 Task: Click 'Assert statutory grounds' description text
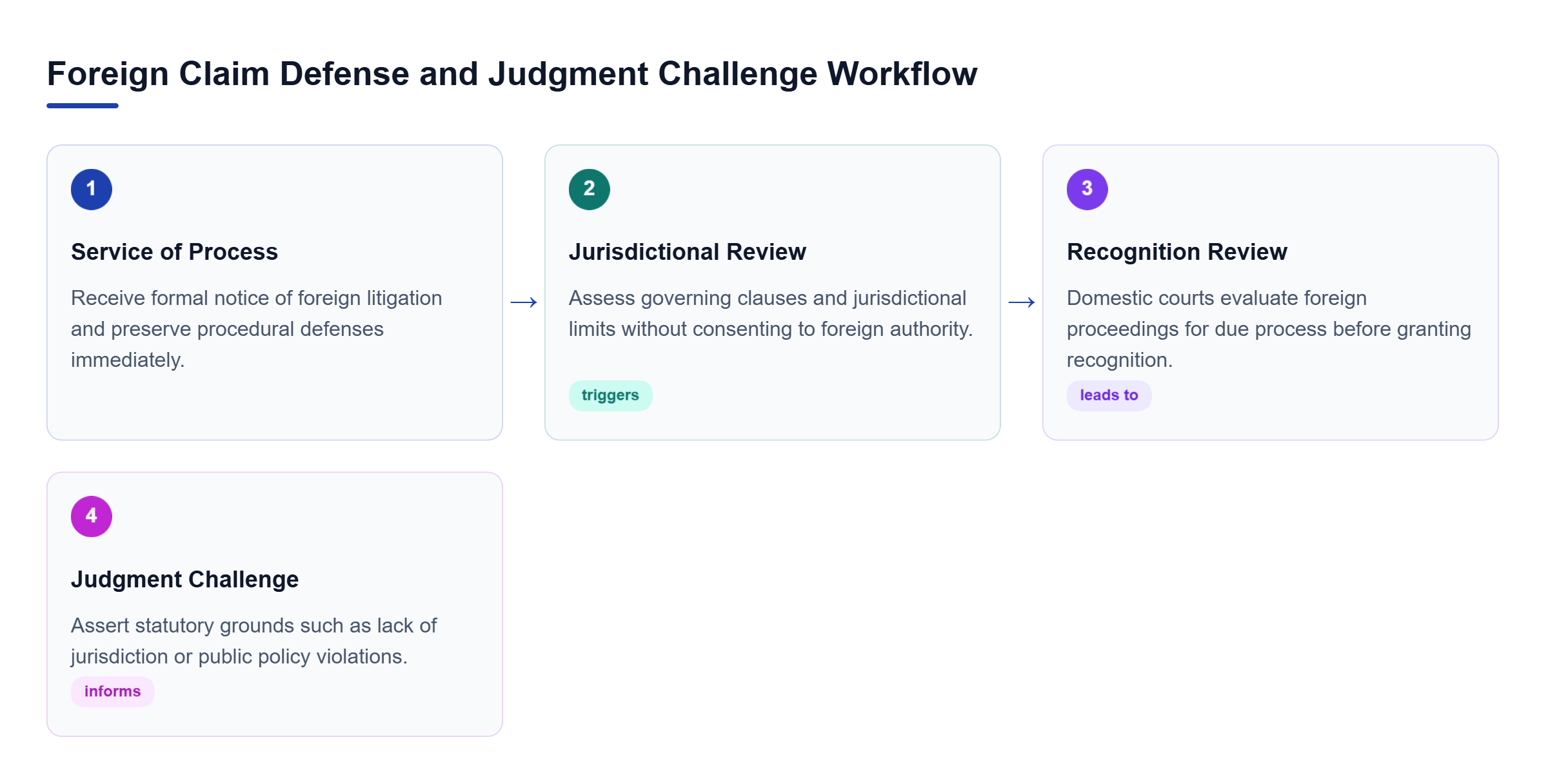click(254, 641)
